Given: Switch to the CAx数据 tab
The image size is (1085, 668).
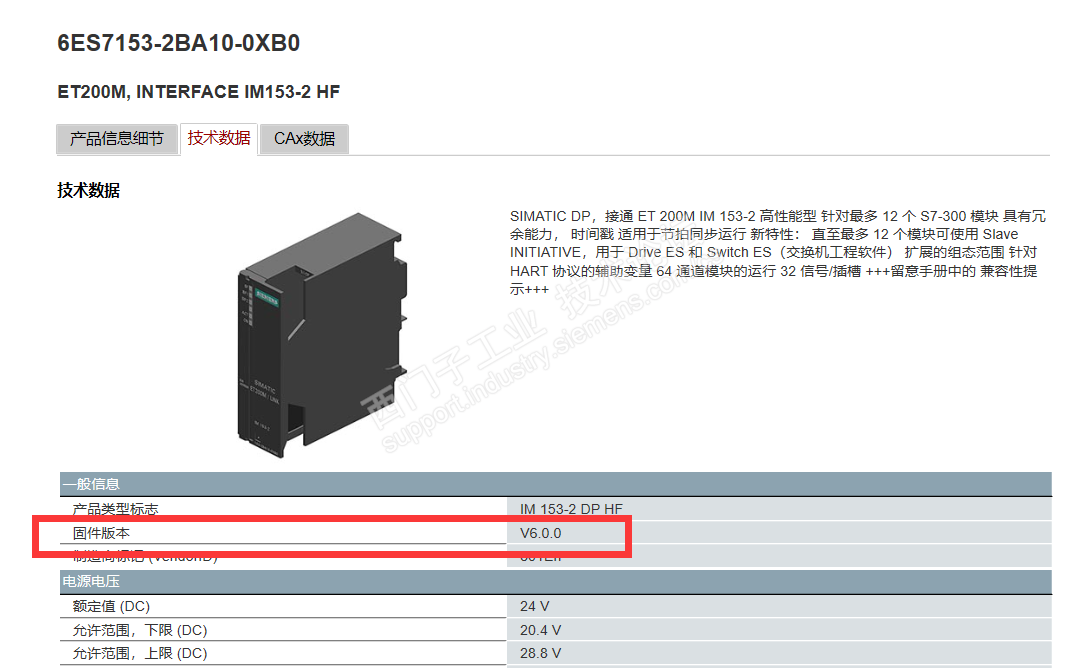Looking at the screenshot, I should (304, 138).
